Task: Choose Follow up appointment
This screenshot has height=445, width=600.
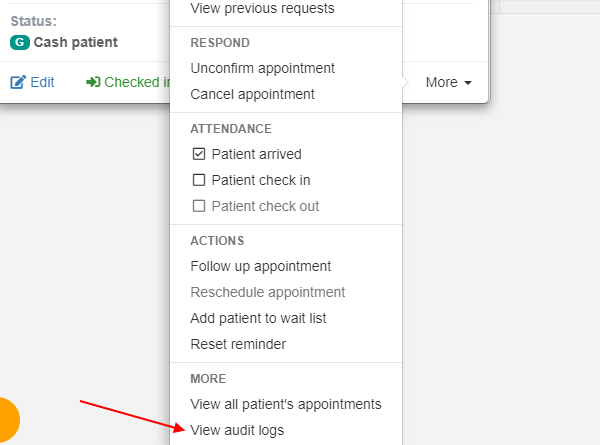Action: coord(261,266)
